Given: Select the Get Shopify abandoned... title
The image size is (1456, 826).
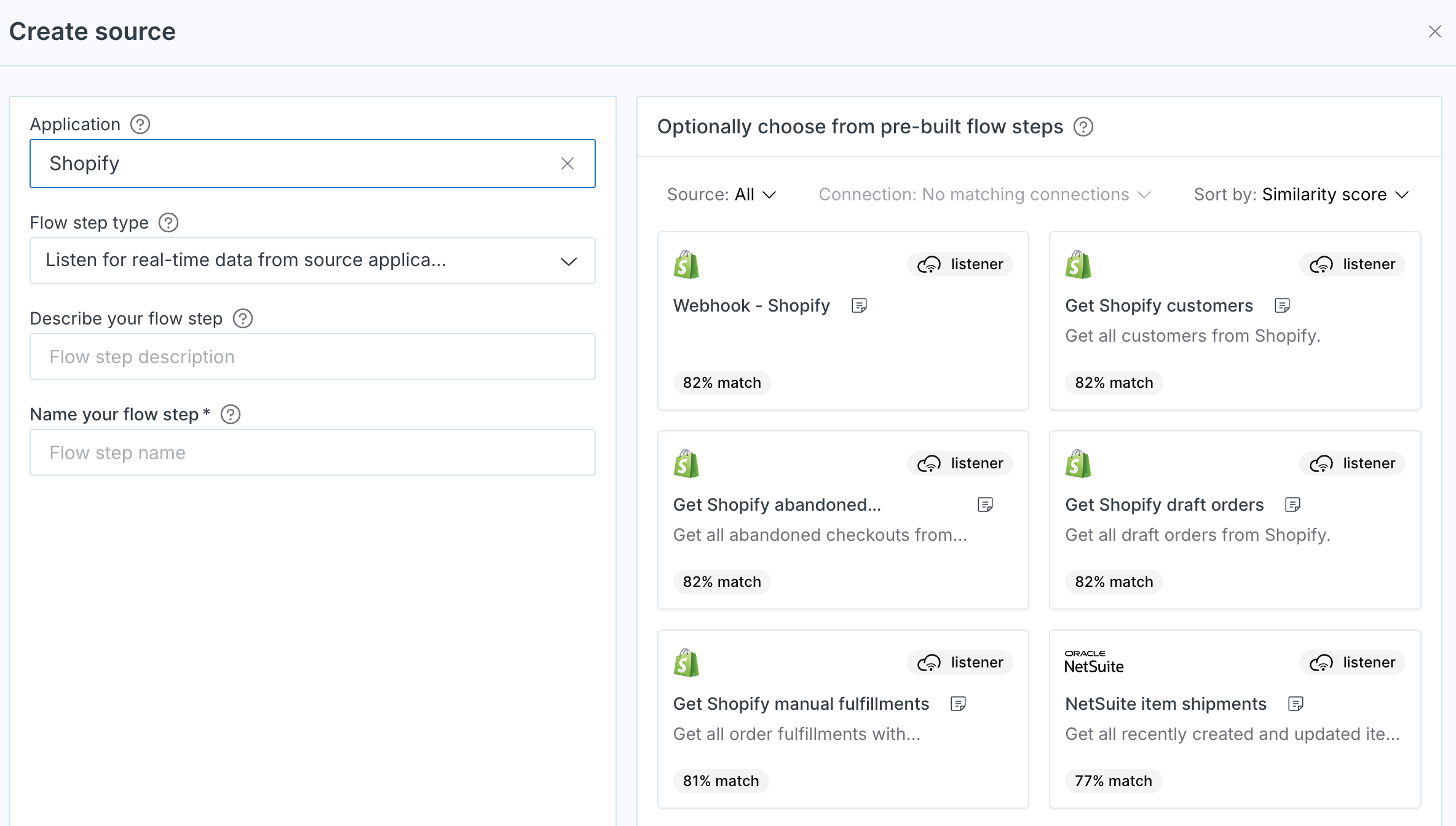Looking at the screenshot, I should point(777,505).
